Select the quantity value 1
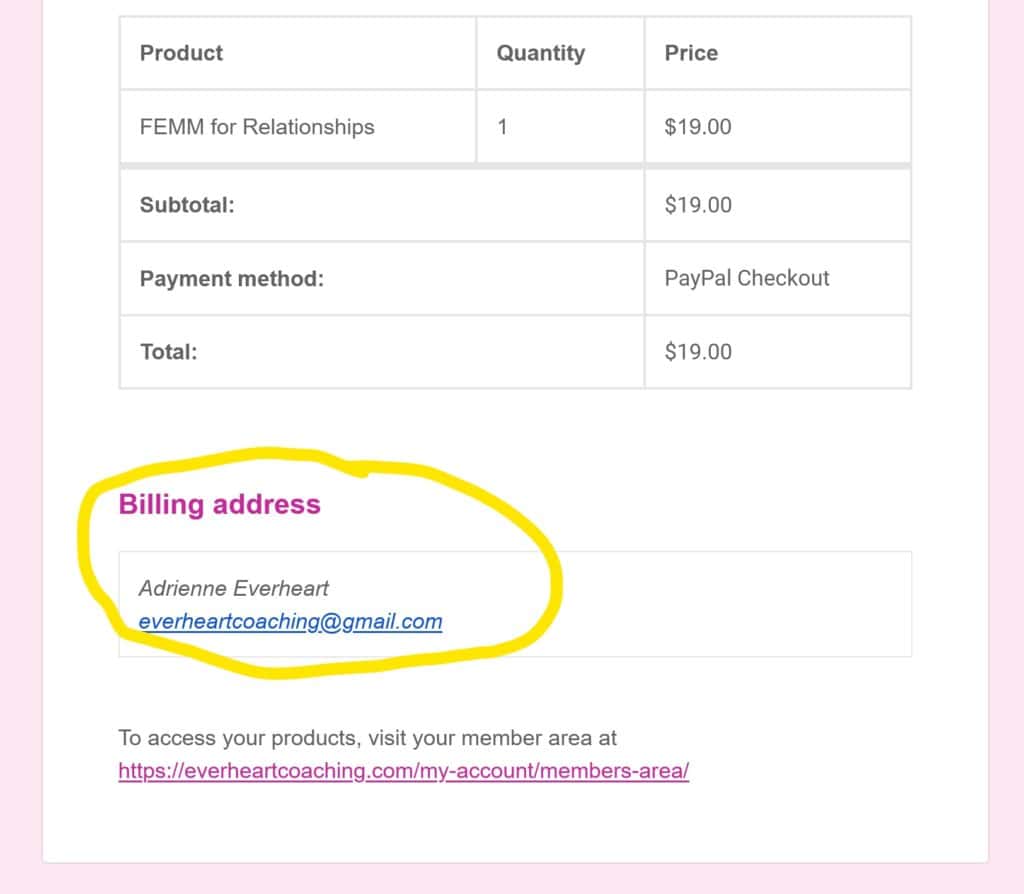Viewport: 1024px width, 894px height. click(502, 127)
